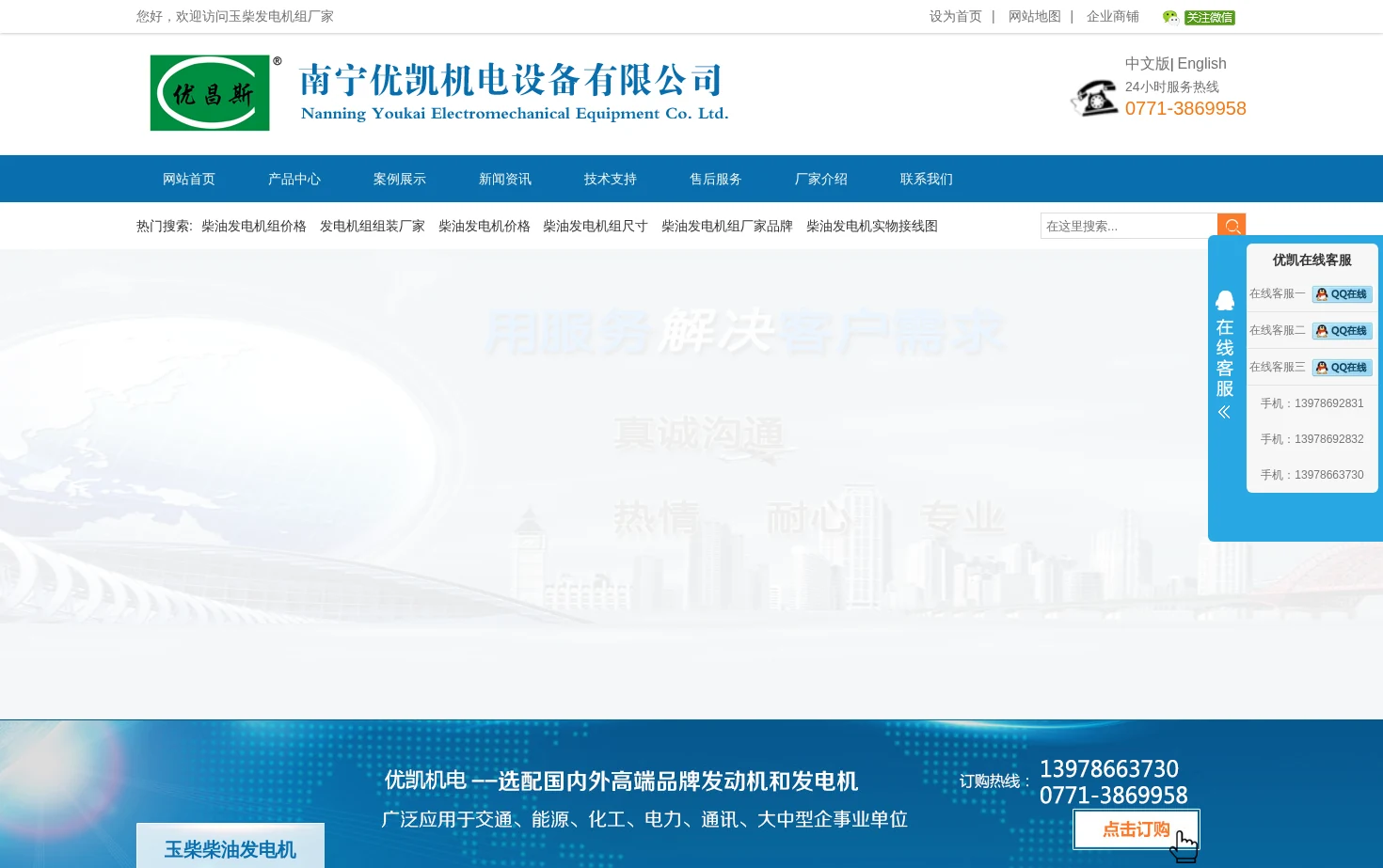The height and width of the screenshot is (868, 1383).
Task: Click the telephone hotline icon
Action: (x=1095, y=97)
